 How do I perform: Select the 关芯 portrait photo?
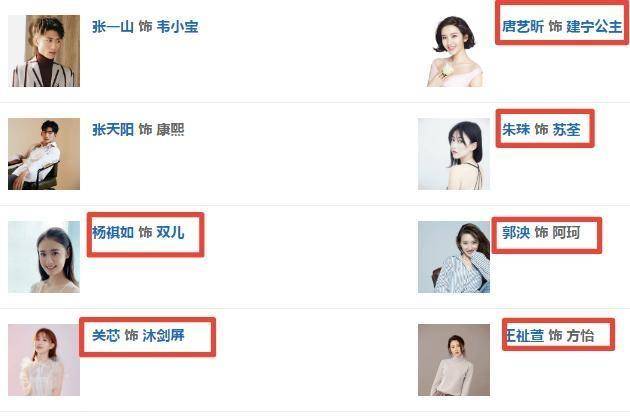tap(44, 360)
